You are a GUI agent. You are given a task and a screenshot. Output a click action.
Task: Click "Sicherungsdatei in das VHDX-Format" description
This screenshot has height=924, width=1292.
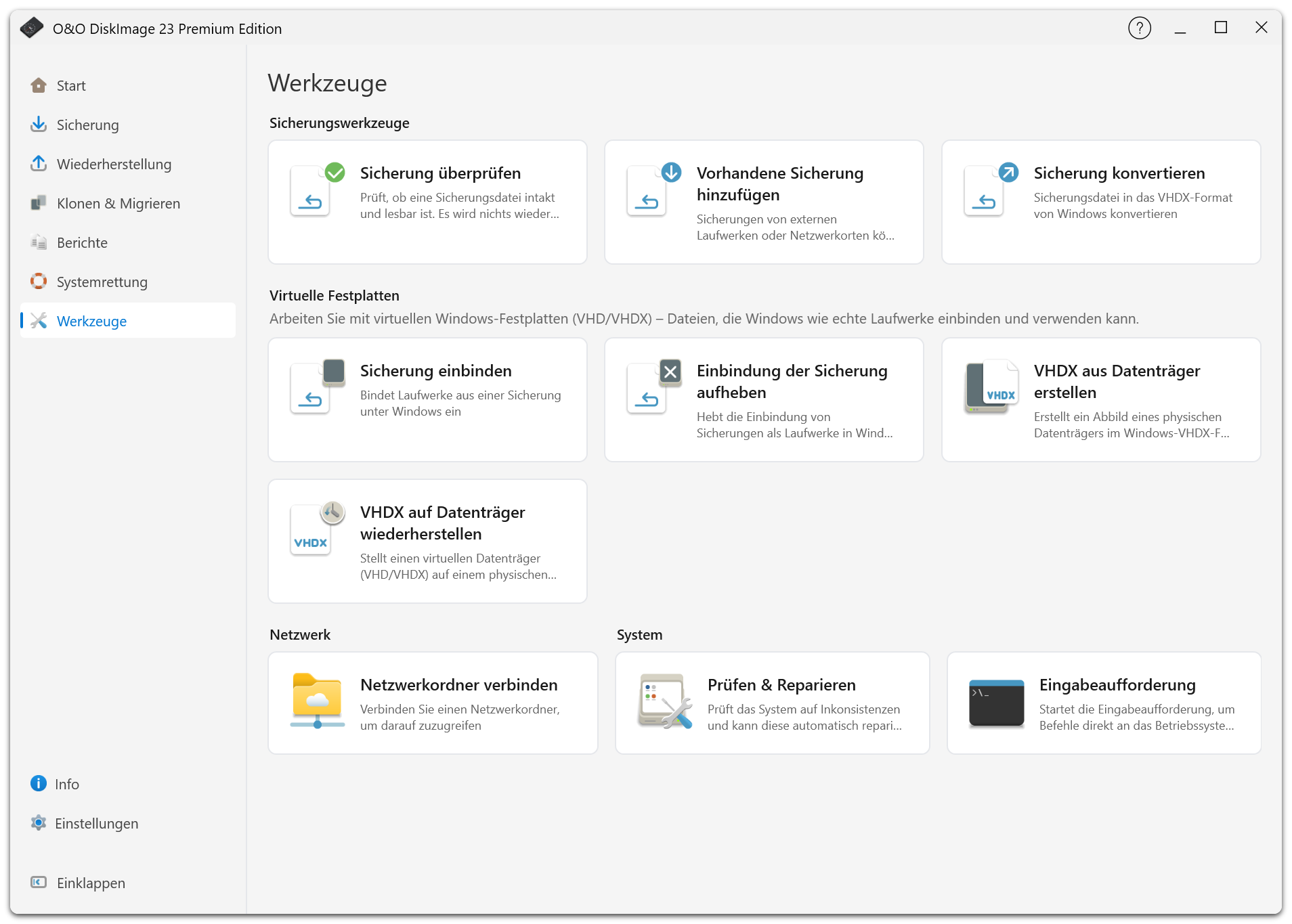tap(1133, 198)
